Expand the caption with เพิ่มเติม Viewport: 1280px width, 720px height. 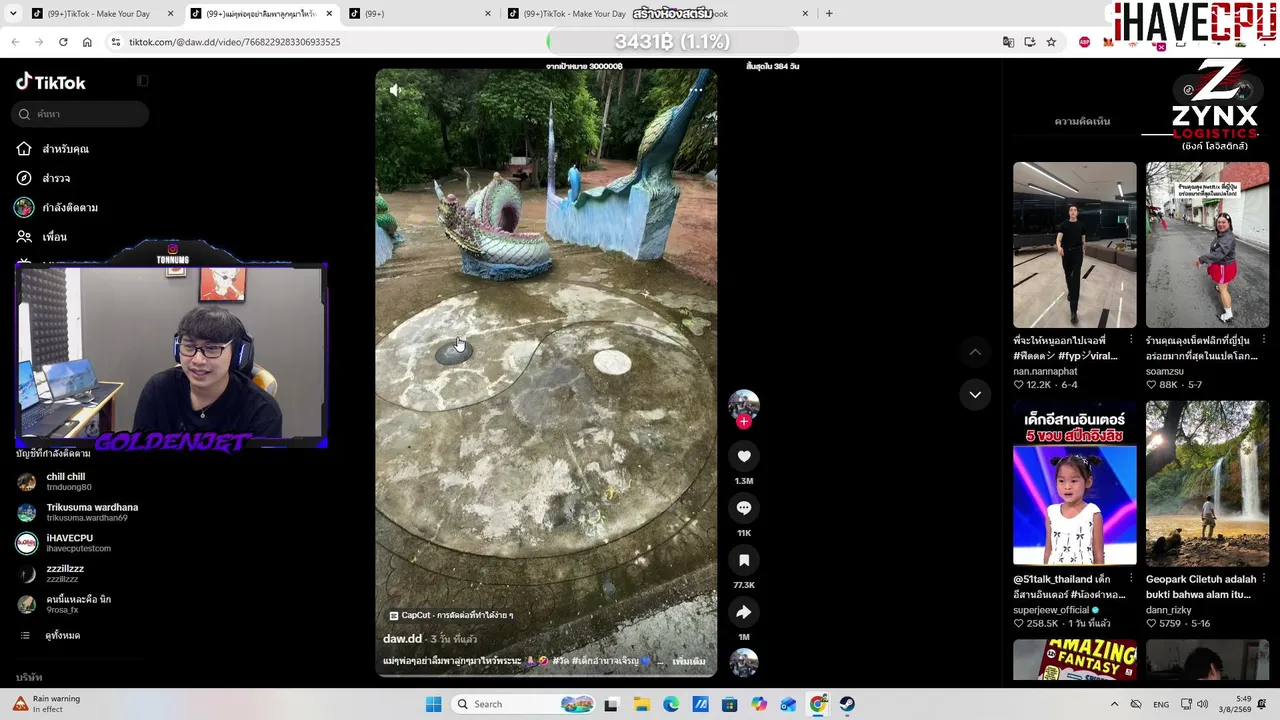click(689, 661)
